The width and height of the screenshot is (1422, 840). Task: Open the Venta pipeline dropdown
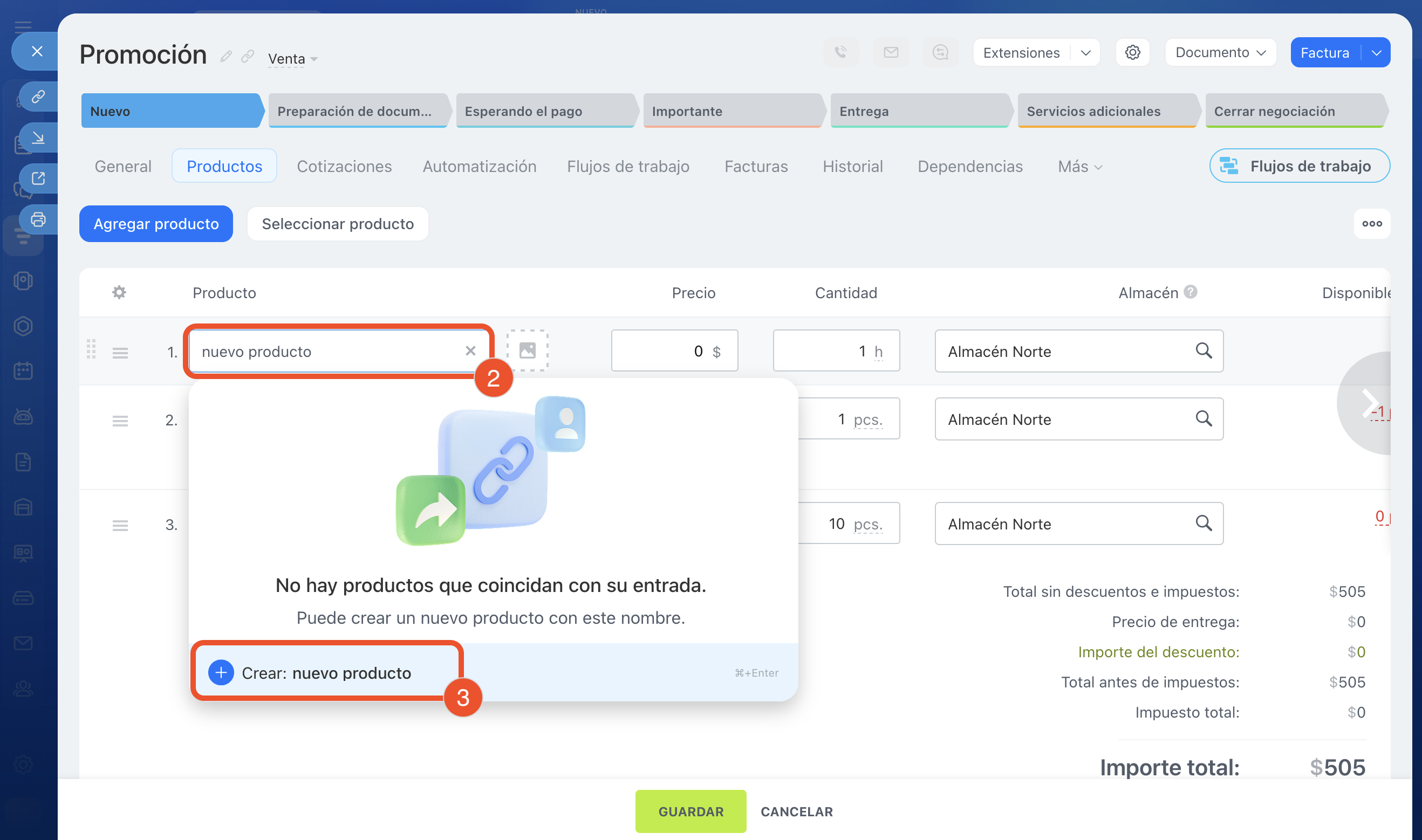pos(292,59)
